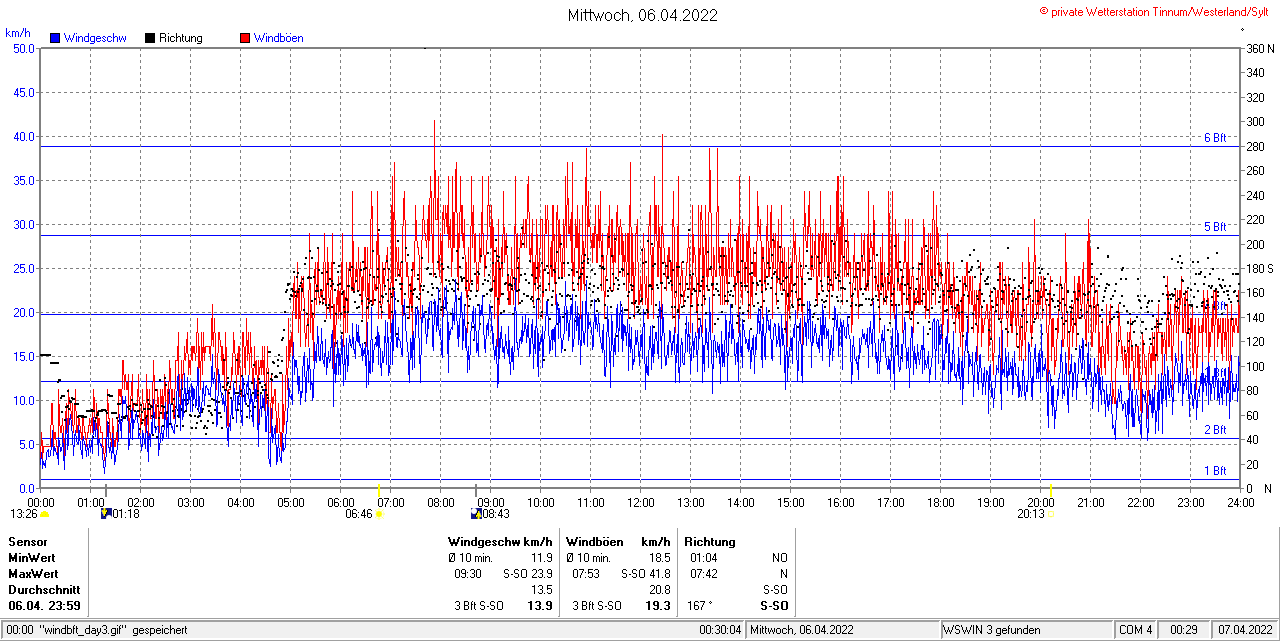Click the 12:00 time axis label
1280x641 pixels.
[641, 502]
